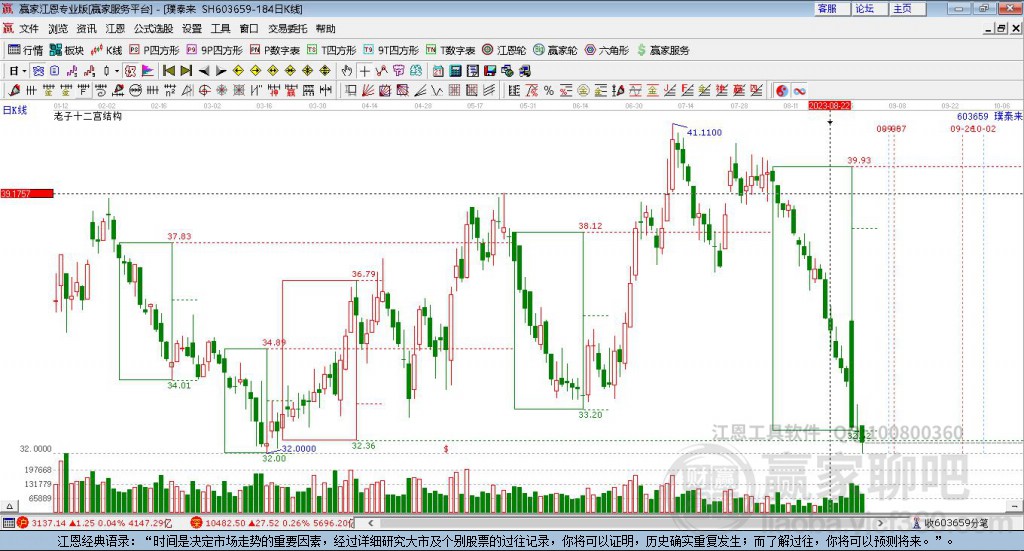Click 收603659分笔 in the status bar
The image size is (1024, 551).
956,522
